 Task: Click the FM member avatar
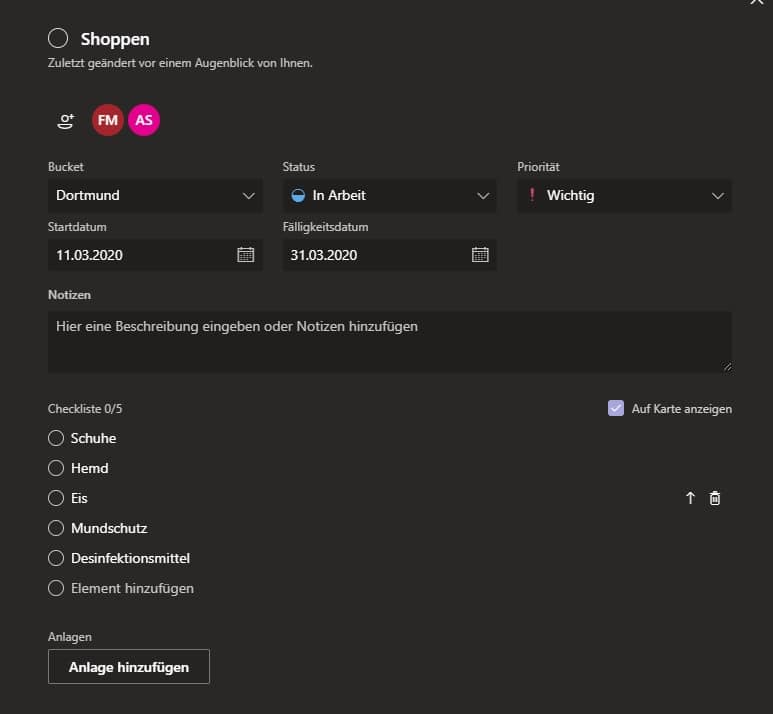[108, 120]
